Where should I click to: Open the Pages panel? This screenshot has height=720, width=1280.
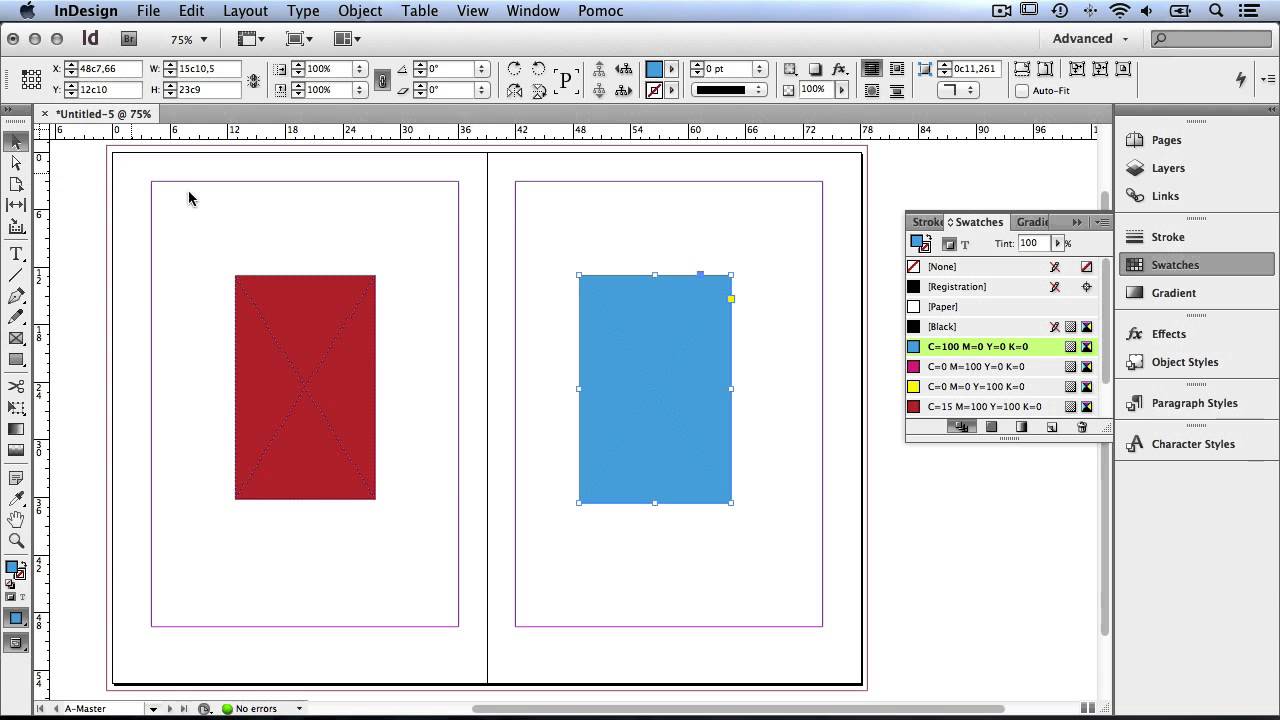[x=1166, y=140]
